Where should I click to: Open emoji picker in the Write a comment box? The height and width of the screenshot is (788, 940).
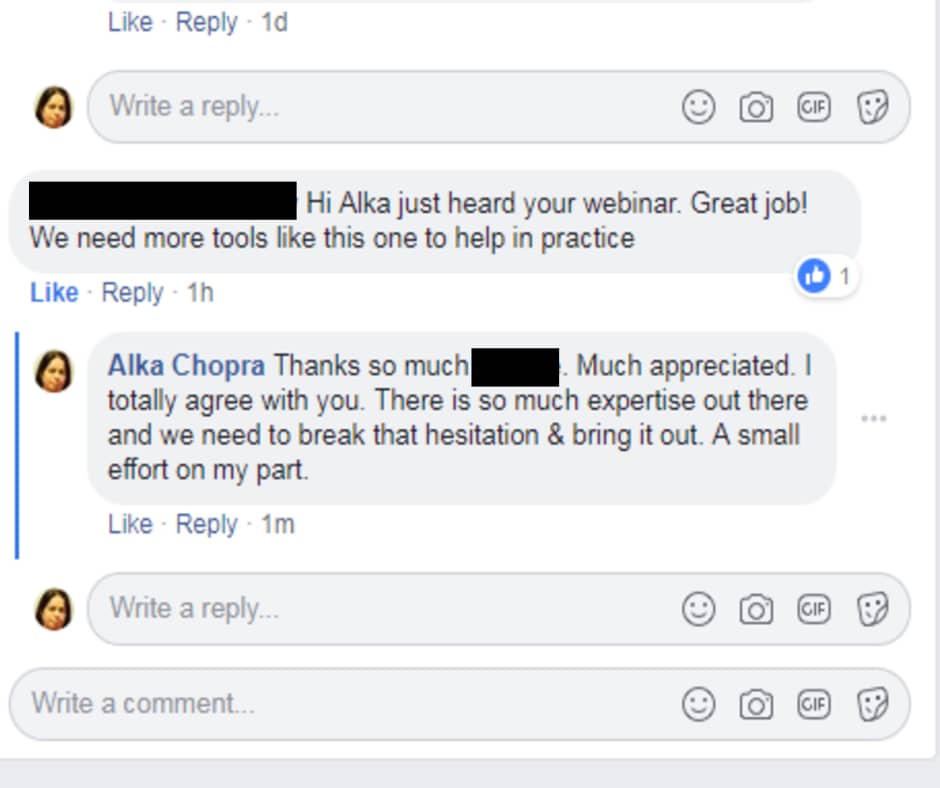click(698, 704)
